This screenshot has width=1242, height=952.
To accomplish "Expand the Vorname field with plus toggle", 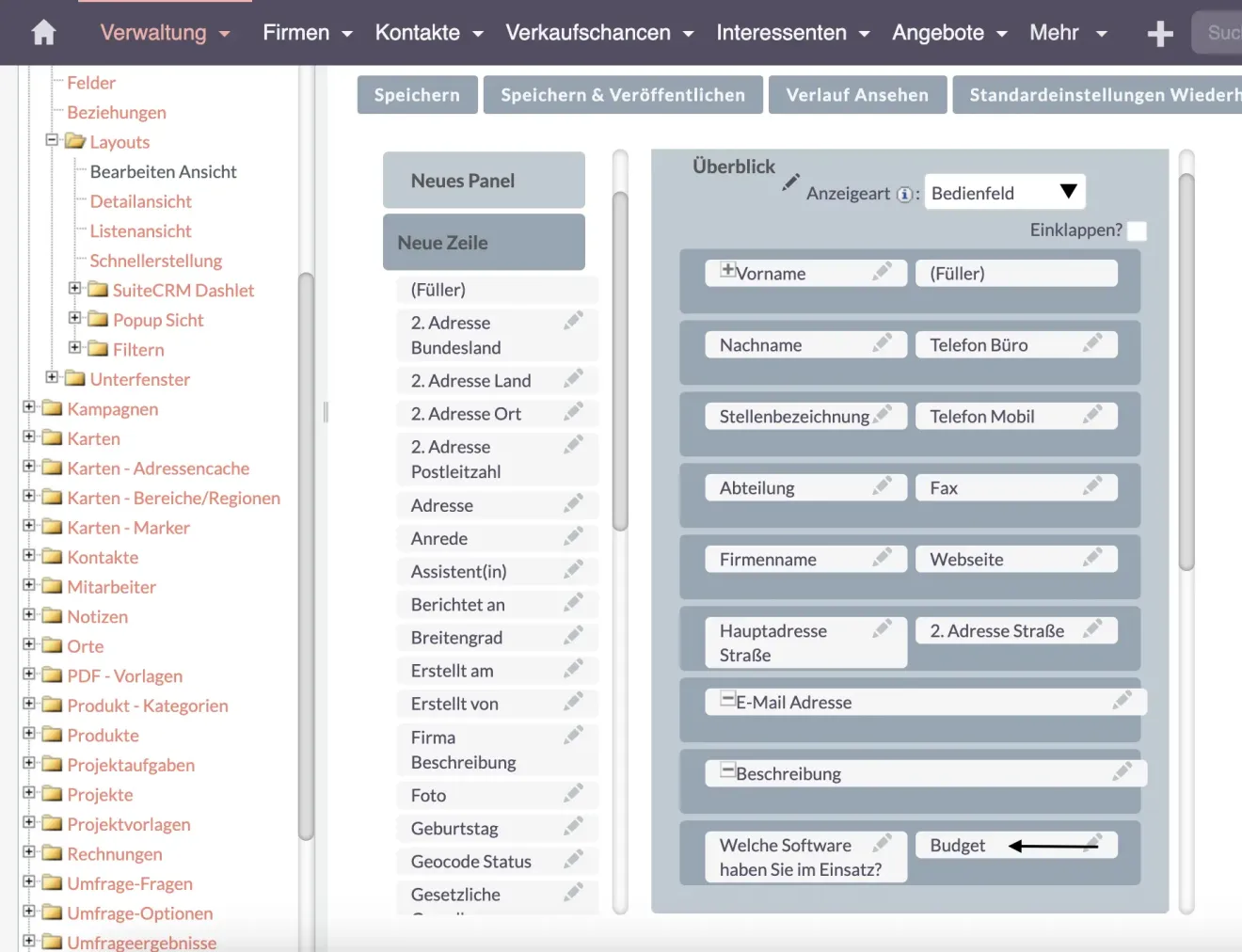I will click(727, 270).
